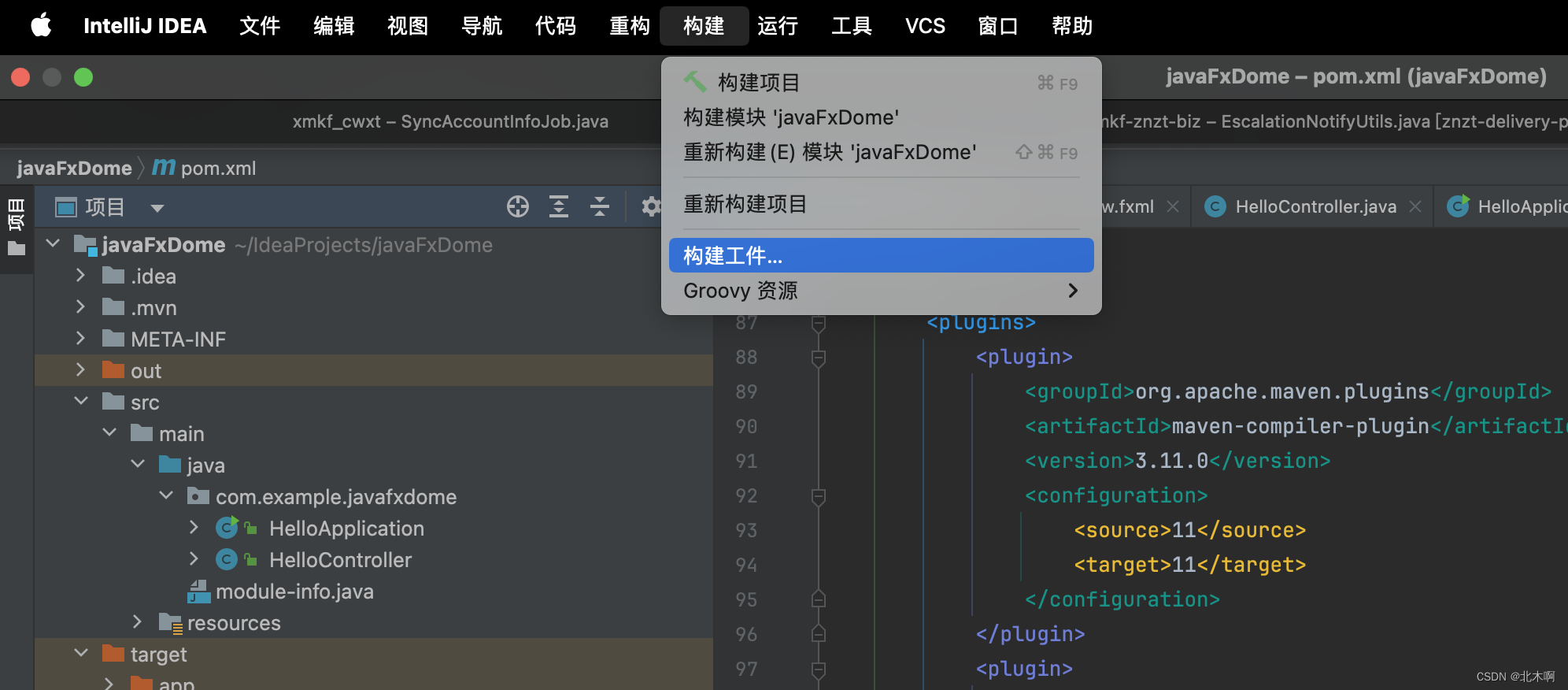This screenshot has width=1568, height=690.
Task: Switch to xmkf_cwxt SyncAccountInfoJob.java window tab
Action: coord(450,121)
